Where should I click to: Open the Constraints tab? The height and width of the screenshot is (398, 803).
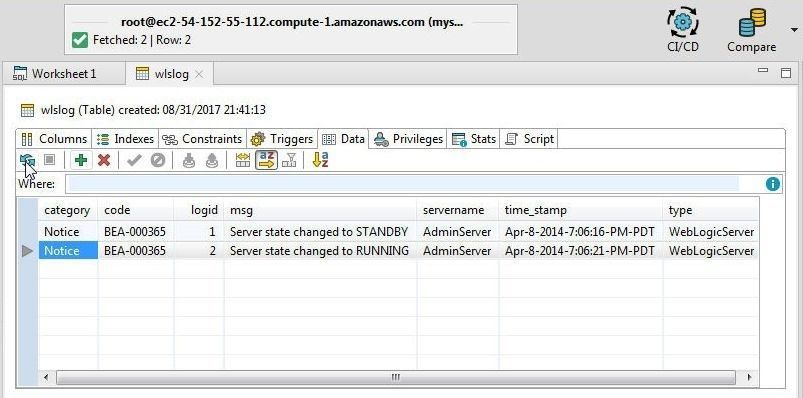pos(202,139)
